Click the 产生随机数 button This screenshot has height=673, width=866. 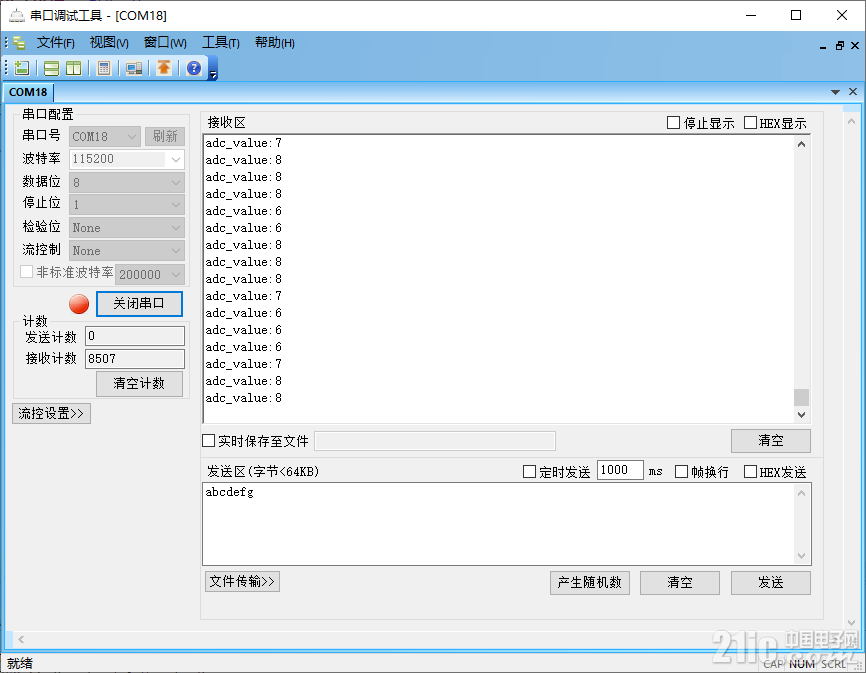[590, 582]
